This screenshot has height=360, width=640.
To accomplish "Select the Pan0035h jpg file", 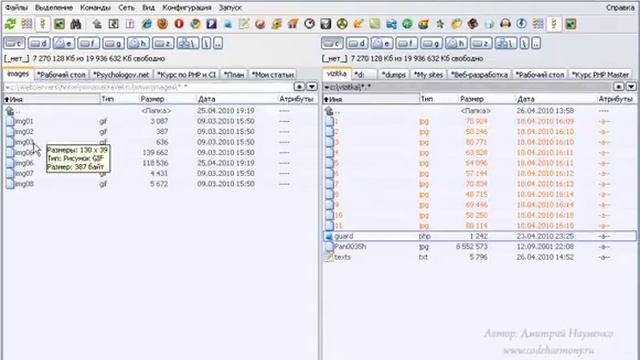I will [x=480, y=247].
